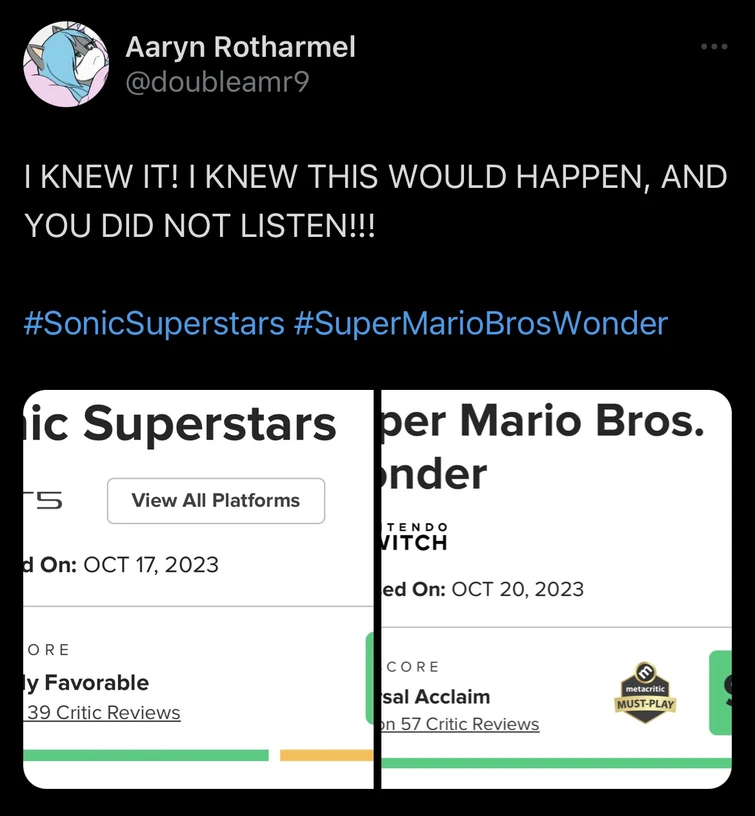Viewport: 755px width, 816px height.
Task: Click the 39 Critic Reviews link
Action: (102, 712)
